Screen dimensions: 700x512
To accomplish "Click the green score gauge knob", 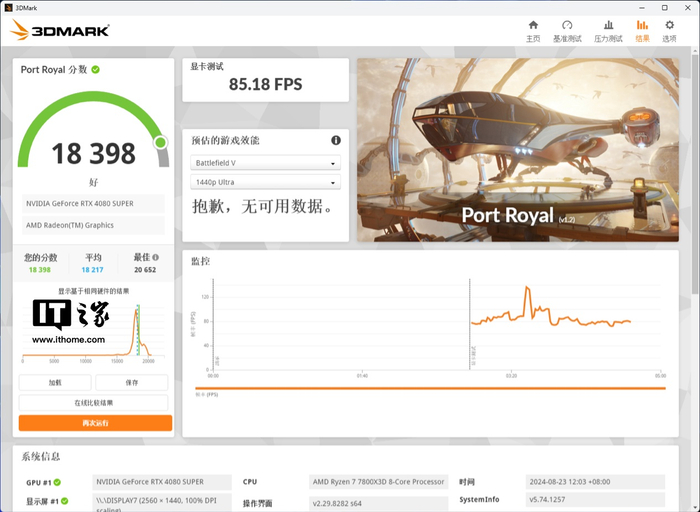I will pos(161,142).
